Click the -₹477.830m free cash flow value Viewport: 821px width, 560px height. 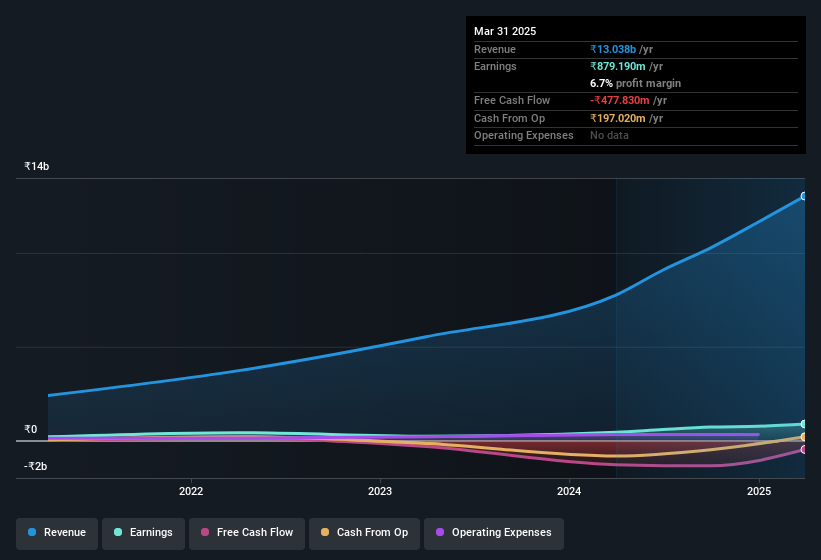(x=620, y=100)
